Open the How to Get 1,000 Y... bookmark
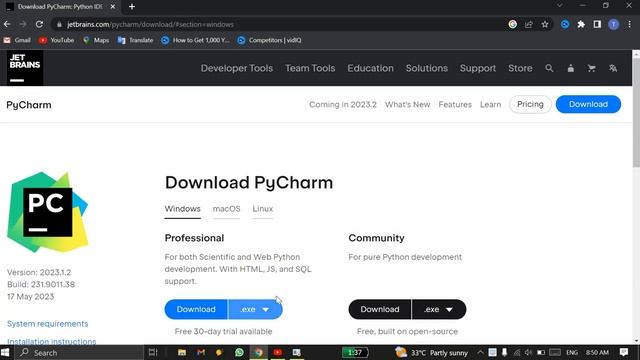Screen dimensions: 640x360 tap(196, 40)
